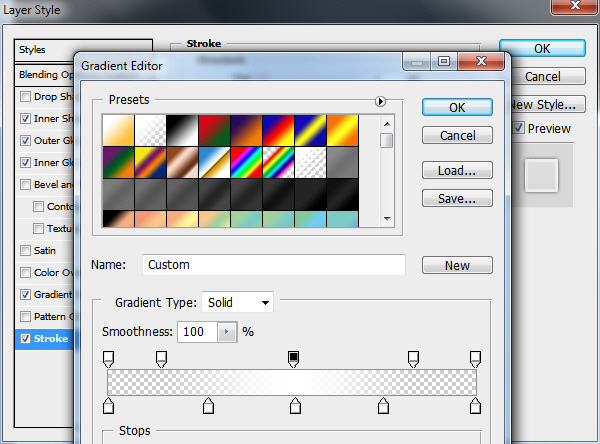Image resolution: width=600 pixels, height=444 pixels.
Task: Disable the Inner Shadow checkbox
Action: point(25,118)
